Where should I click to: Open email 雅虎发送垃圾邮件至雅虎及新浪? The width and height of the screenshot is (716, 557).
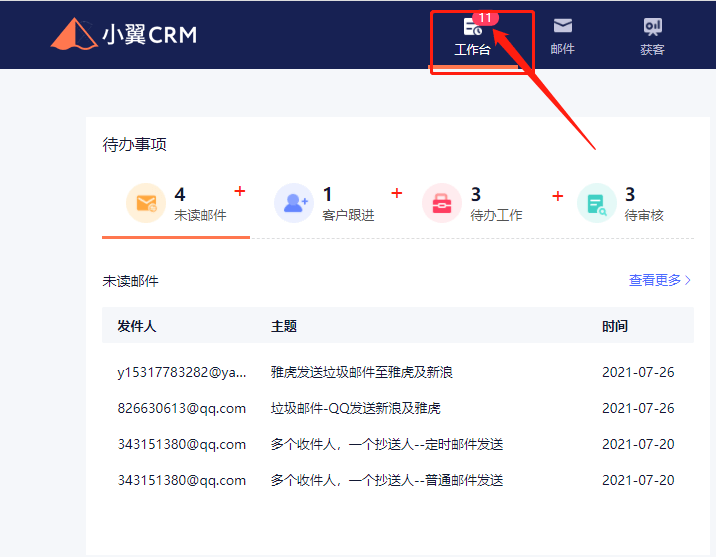click(x=362, y=372)
